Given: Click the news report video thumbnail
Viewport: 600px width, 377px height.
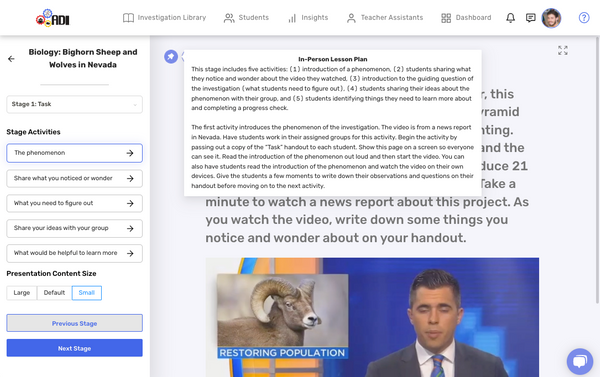Looking at the screenshot, I should (372, 317).
